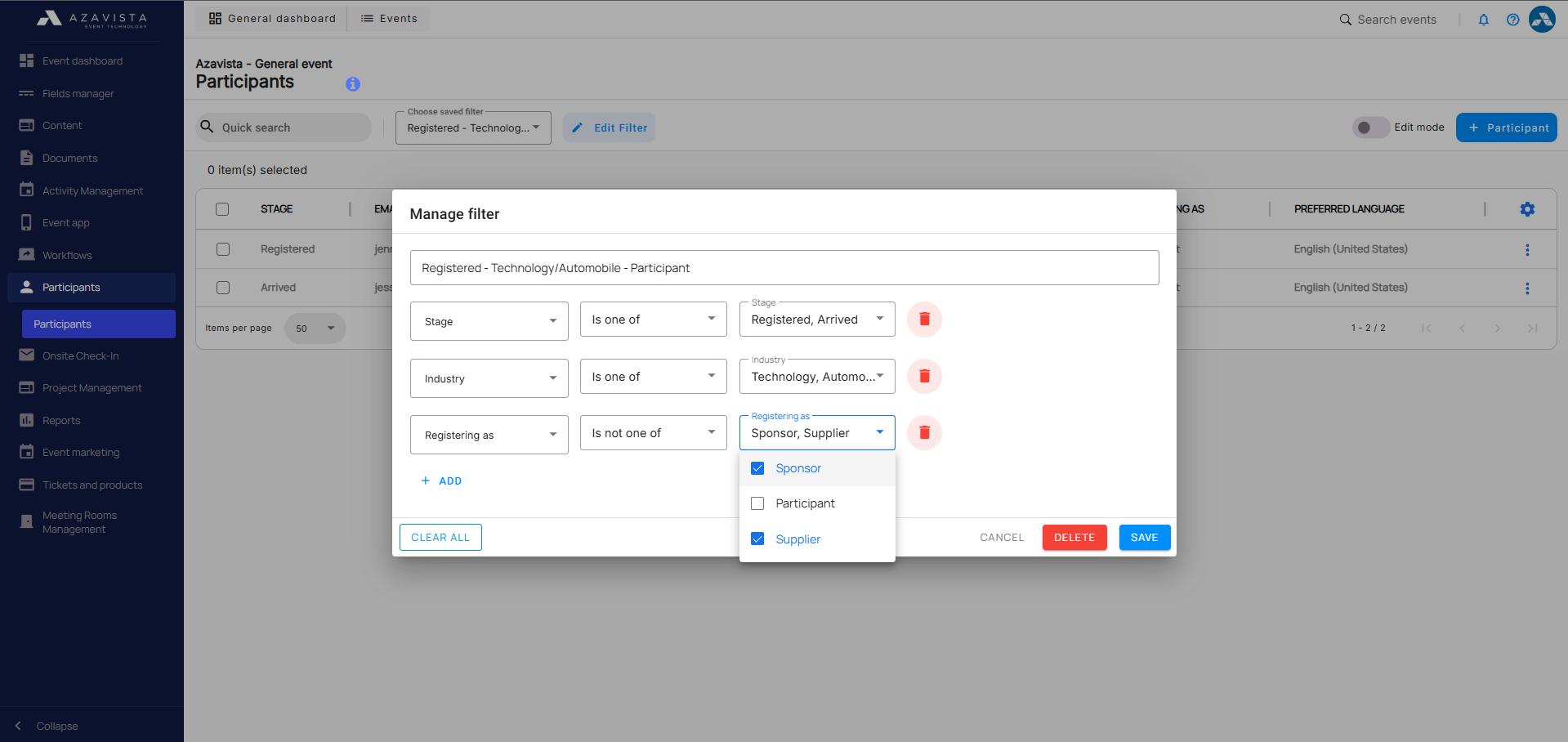Image resolution: width=1568 pixels, height=742 pixels.
Task: Go to first page of results
Action: [1427, 329]
